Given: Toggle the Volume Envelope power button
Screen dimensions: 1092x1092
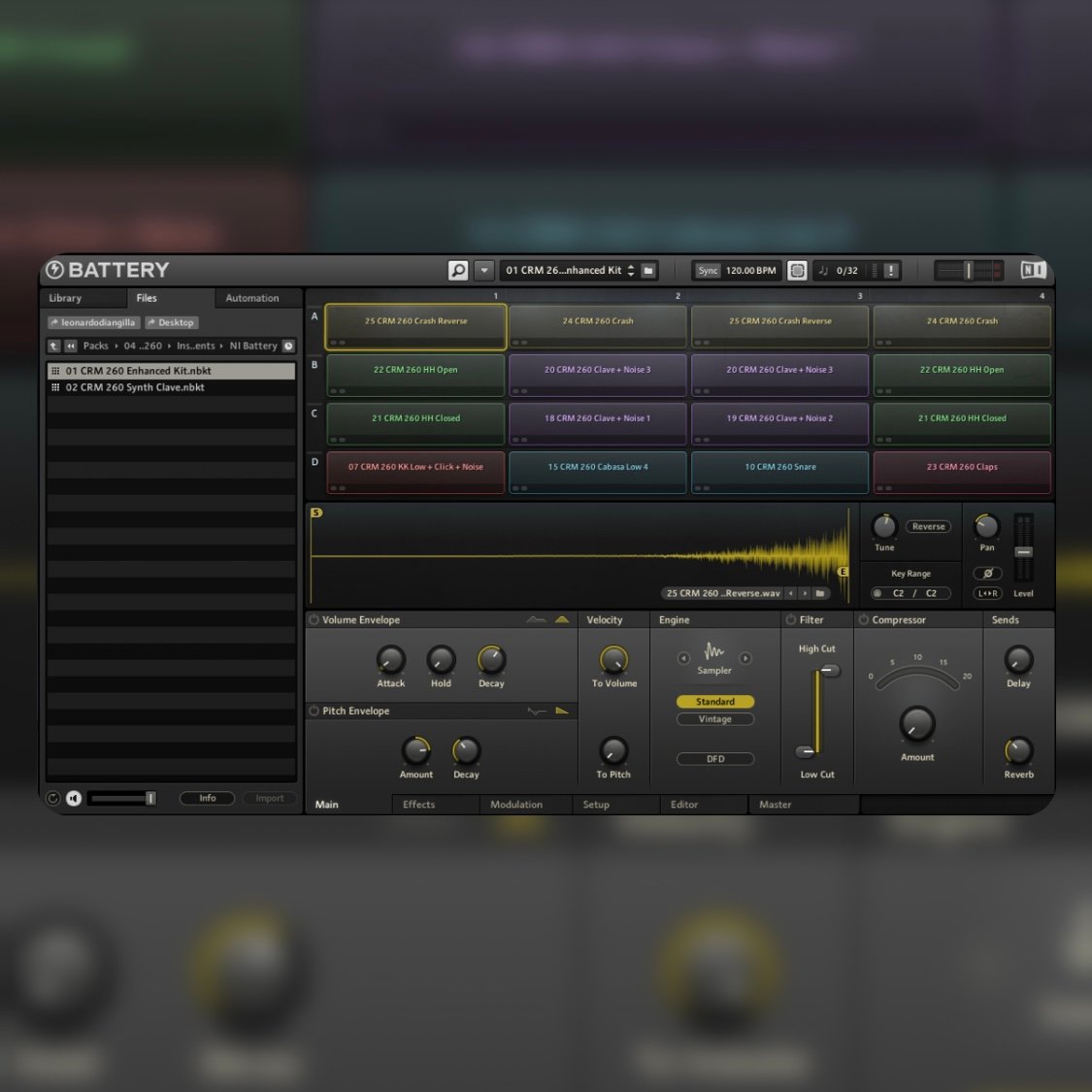Looking at the screenshot, I should (x=314, y=620).
